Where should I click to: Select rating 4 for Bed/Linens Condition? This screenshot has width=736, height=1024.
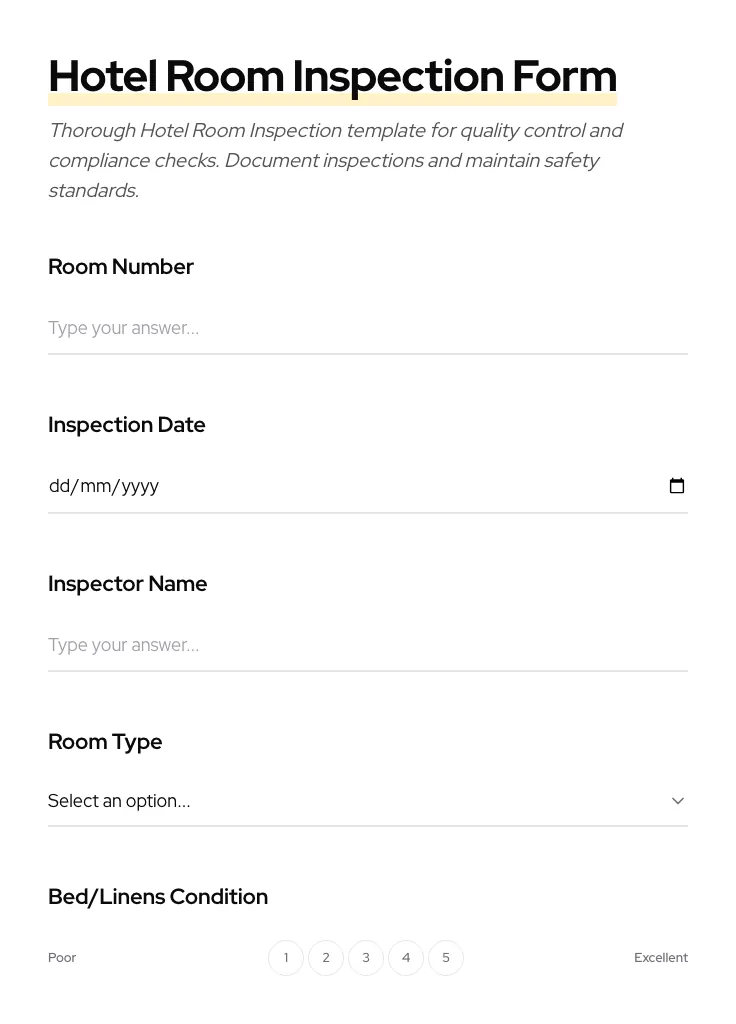coord(406,957)
